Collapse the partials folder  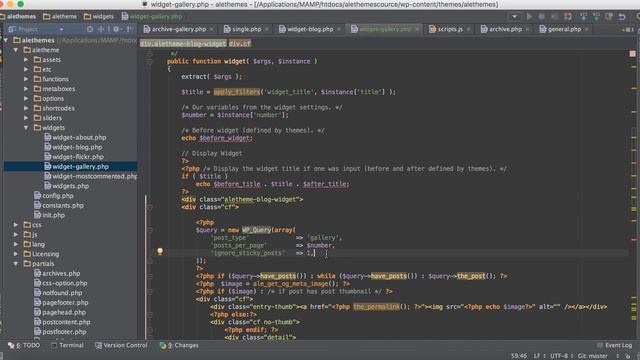click(x=16, y=264)
